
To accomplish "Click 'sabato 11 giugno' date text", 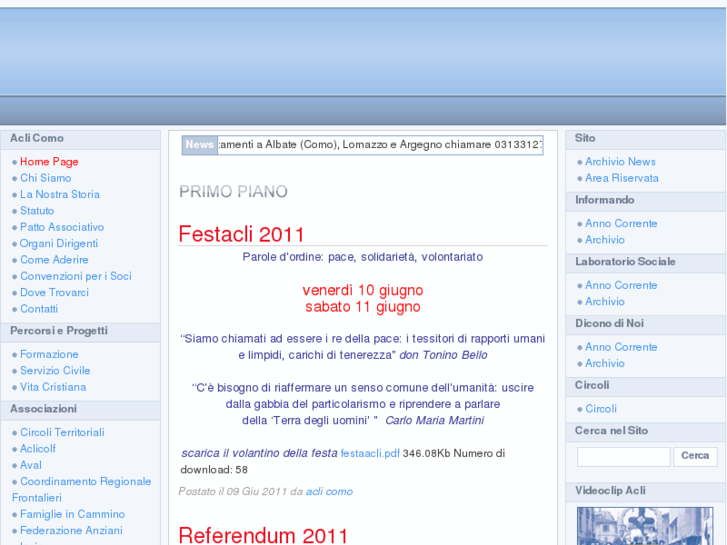I will click(x=363, y=307).
